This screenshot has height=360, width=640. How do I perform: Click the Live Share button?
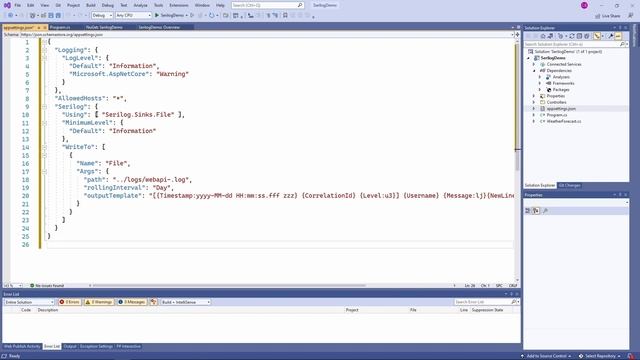pyautogui.click(x=607, y=16)
